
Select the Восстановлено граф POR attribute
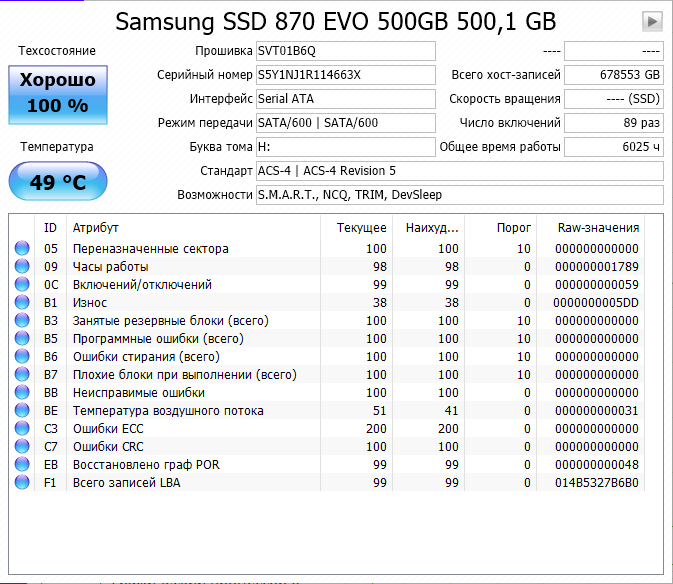pos(146,465)
